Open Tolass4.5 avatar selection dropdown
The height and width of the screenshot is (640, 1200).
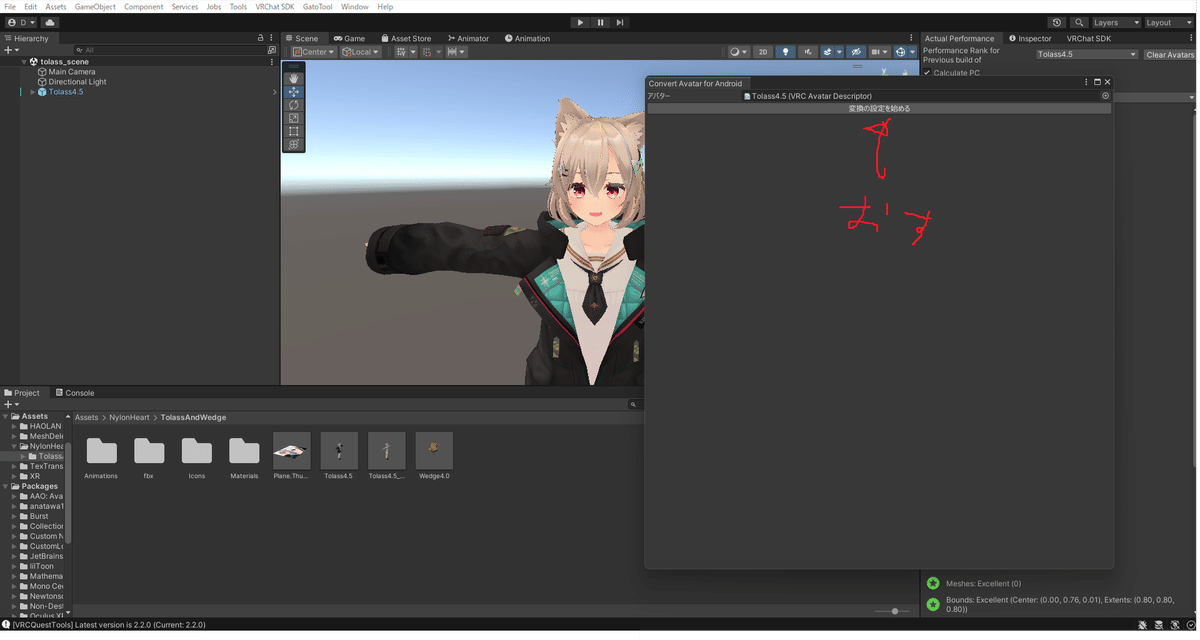(1087, 55)
